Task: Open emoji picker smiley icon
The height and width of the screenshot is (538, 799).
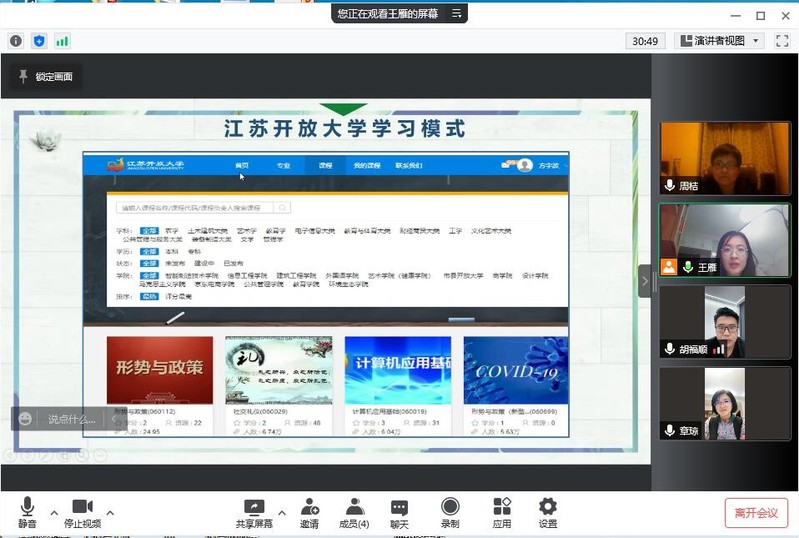Action: point(25,419)
